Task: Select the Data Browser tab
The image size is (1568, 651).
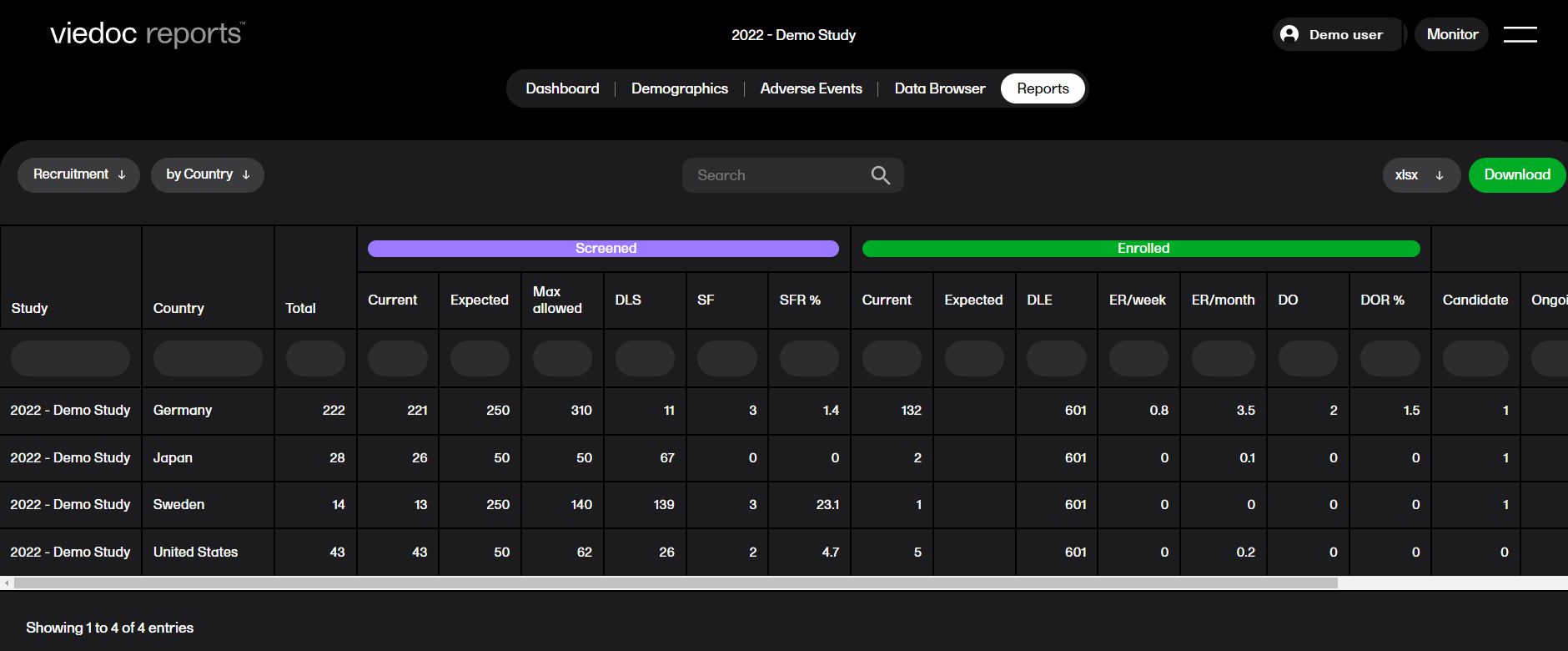Action: [939, 88]
